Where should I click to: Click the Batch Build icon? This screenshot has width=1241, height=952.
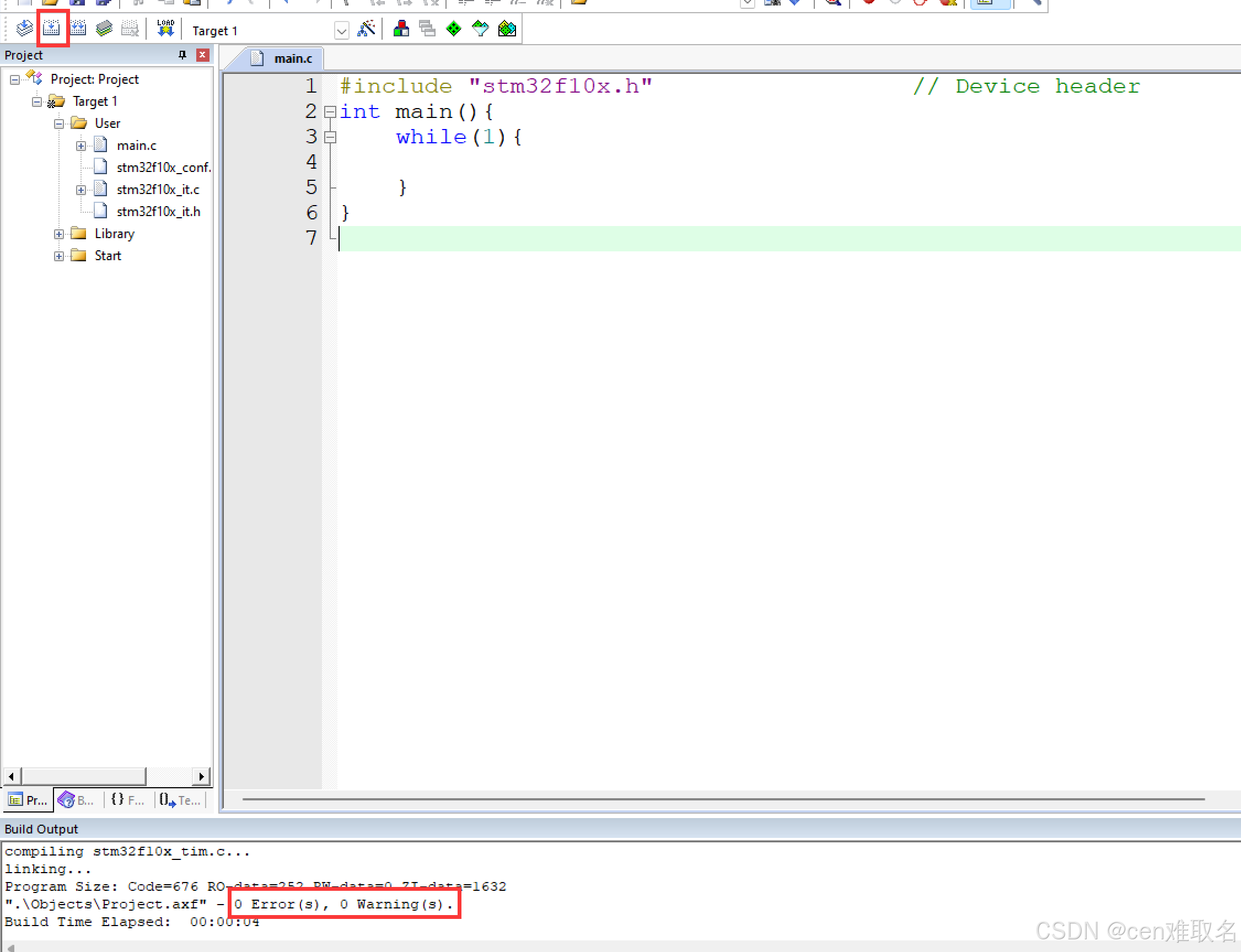pos(104,28)
